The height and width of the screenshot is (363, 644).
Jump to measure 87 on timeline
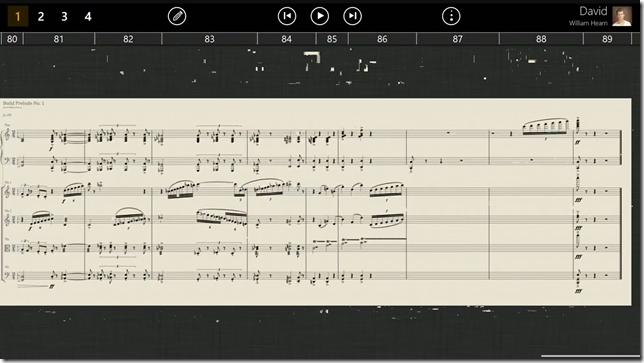458,39
